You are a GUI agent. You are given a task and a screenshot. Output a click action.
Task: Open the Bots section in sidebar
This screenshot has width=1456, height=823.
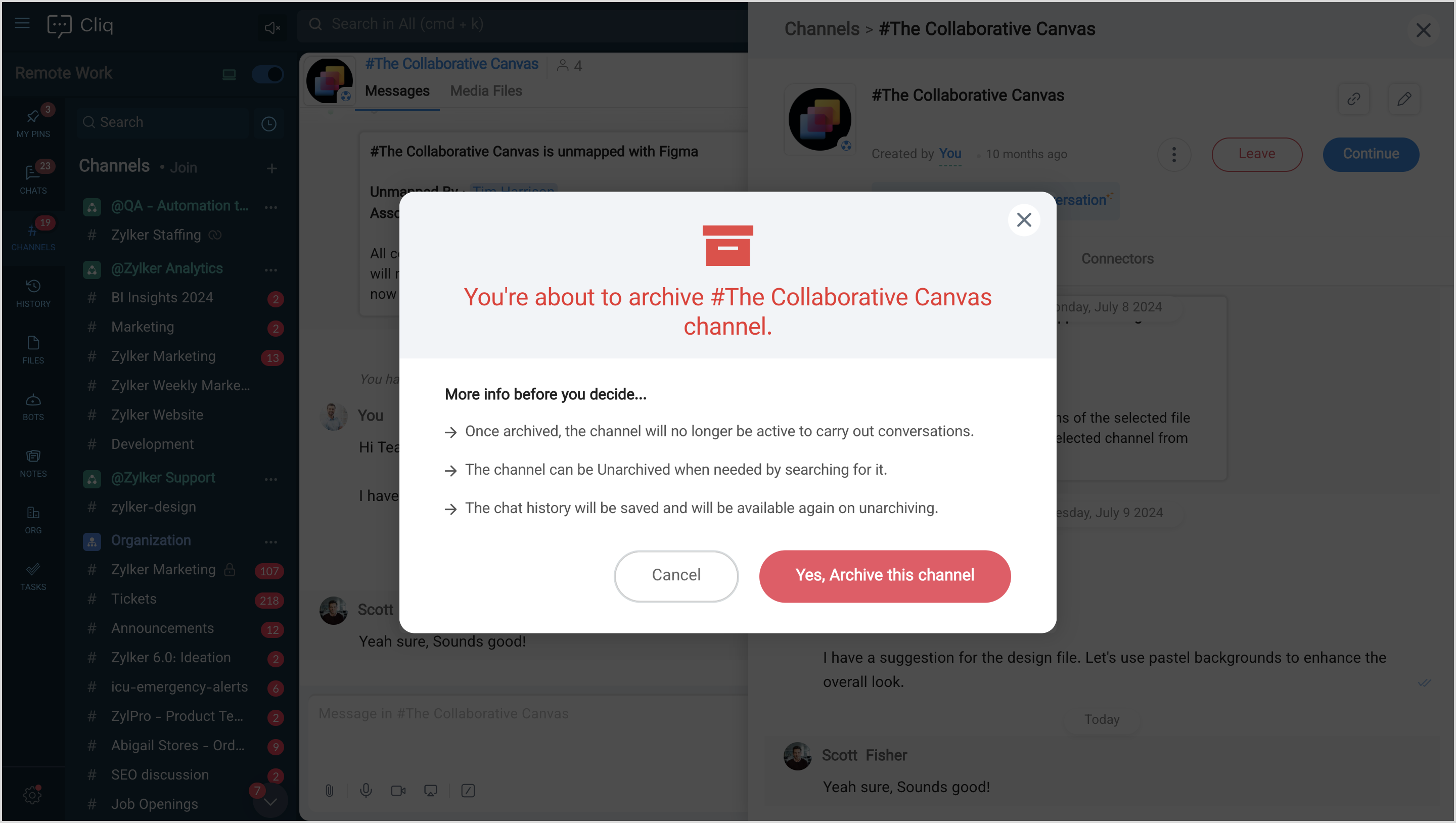point(33,406)
